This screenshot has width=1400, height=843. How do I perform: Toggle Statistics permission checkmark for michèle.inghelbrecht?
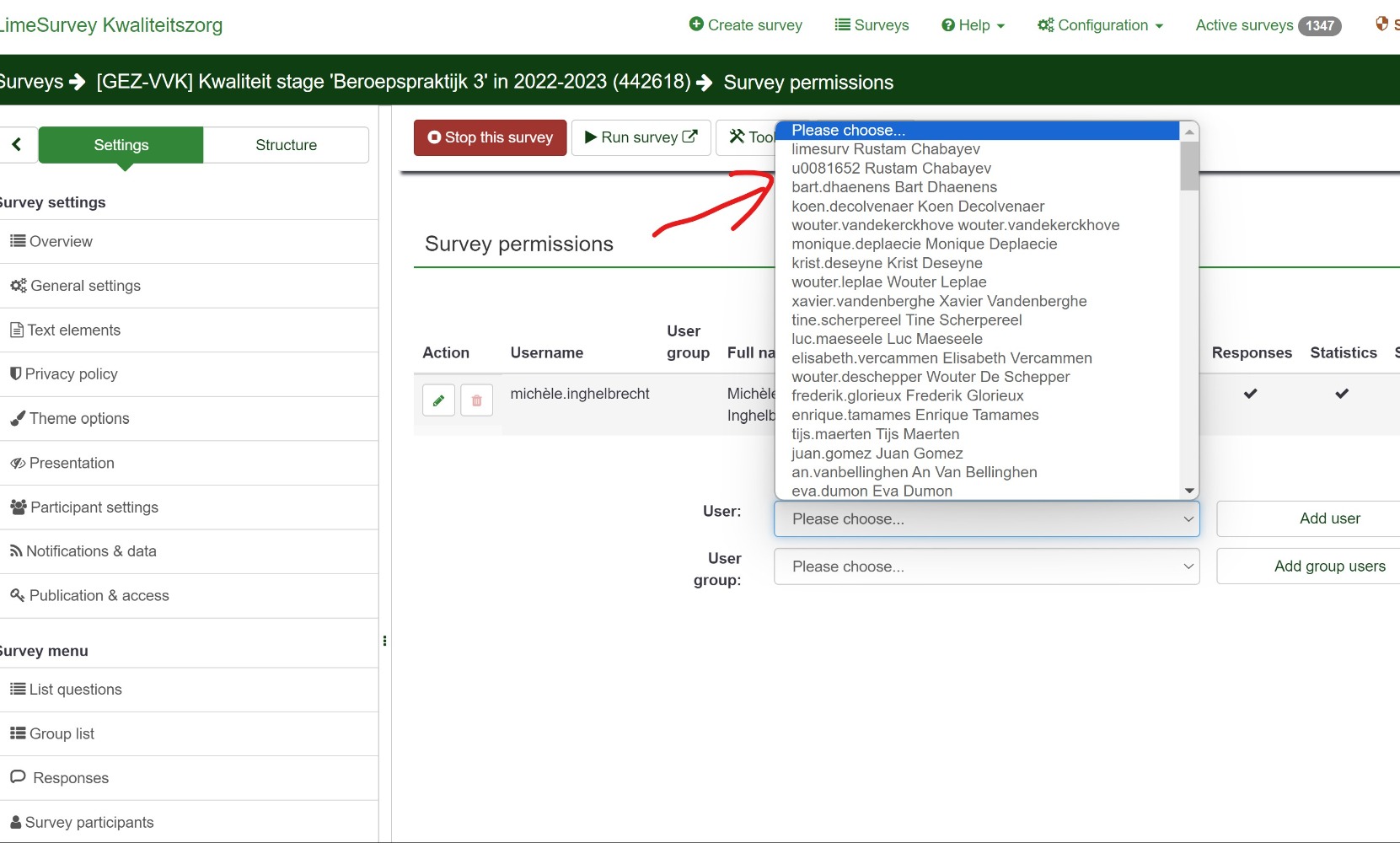pyautogui.click(x=1341, y=394)
